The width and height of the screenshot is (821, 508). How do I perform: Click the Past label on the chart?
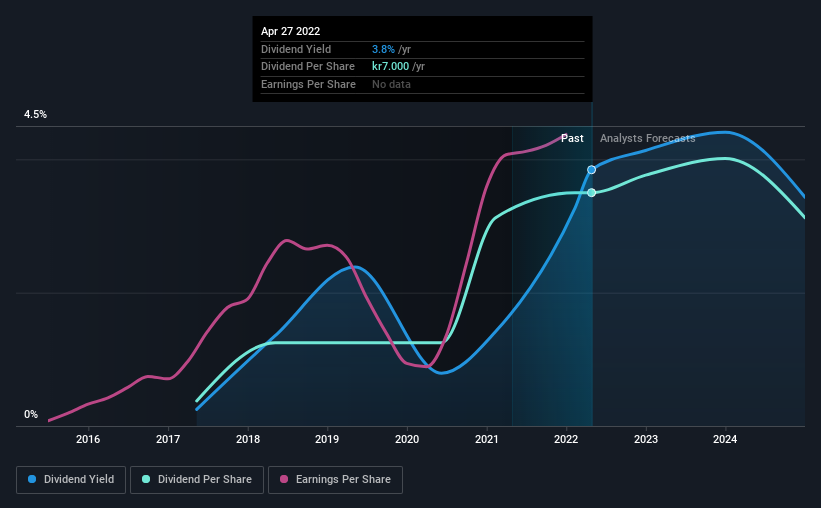(x=572, y=138)
